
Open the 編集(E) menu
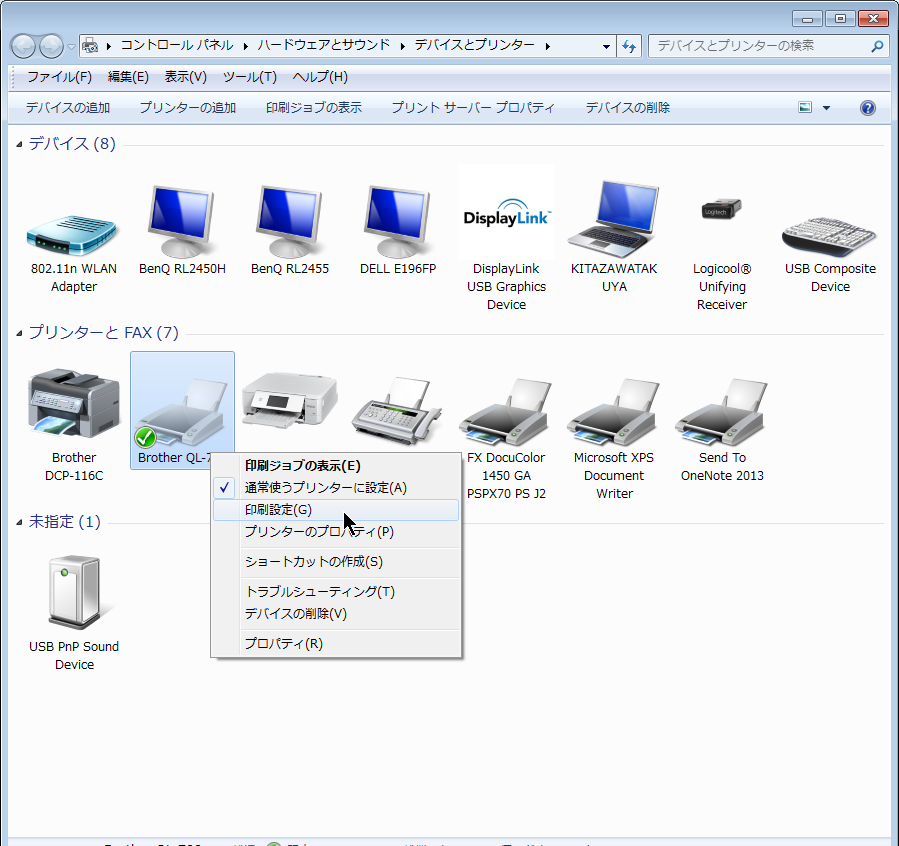tap(128, 77)
